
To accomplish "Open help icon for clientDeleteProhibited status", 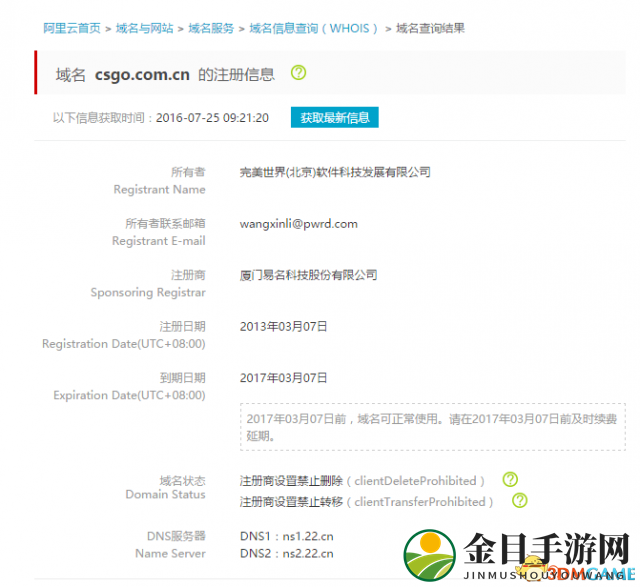I will (x=510, y=480).
